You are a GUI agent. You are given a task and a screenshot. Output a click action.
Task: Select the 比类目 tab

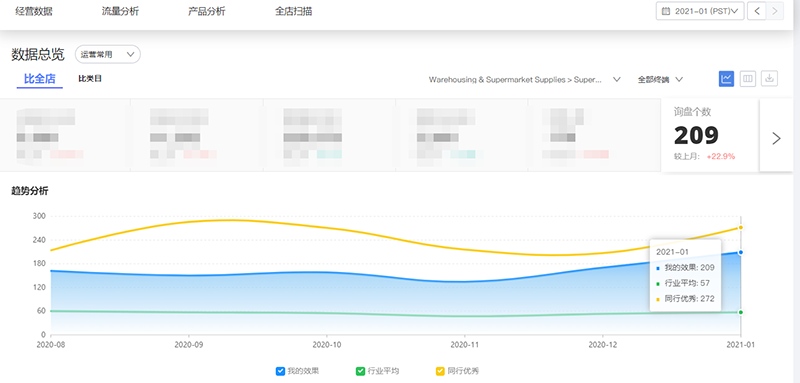click(x=90, y=79)
